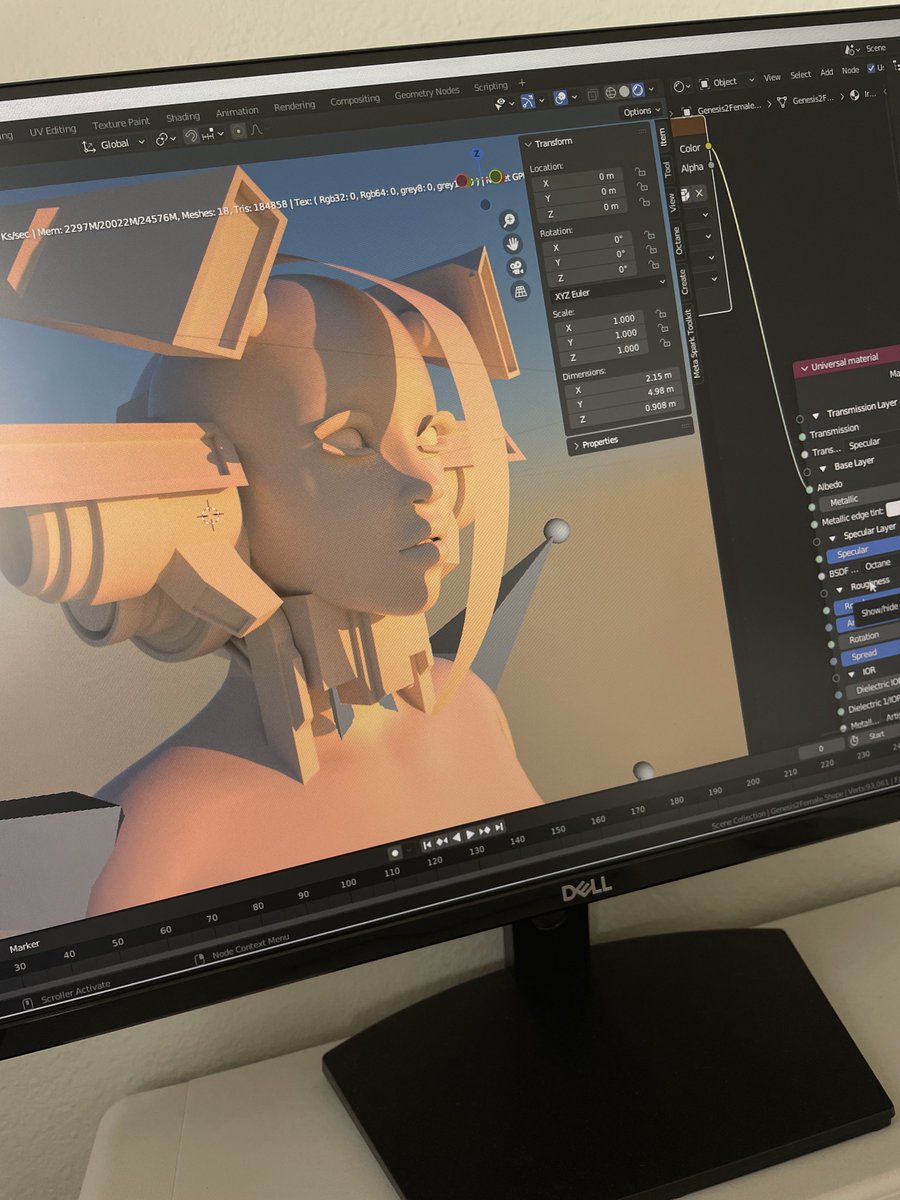Switch orthographic view with the grid icon

tap(521, 291)
